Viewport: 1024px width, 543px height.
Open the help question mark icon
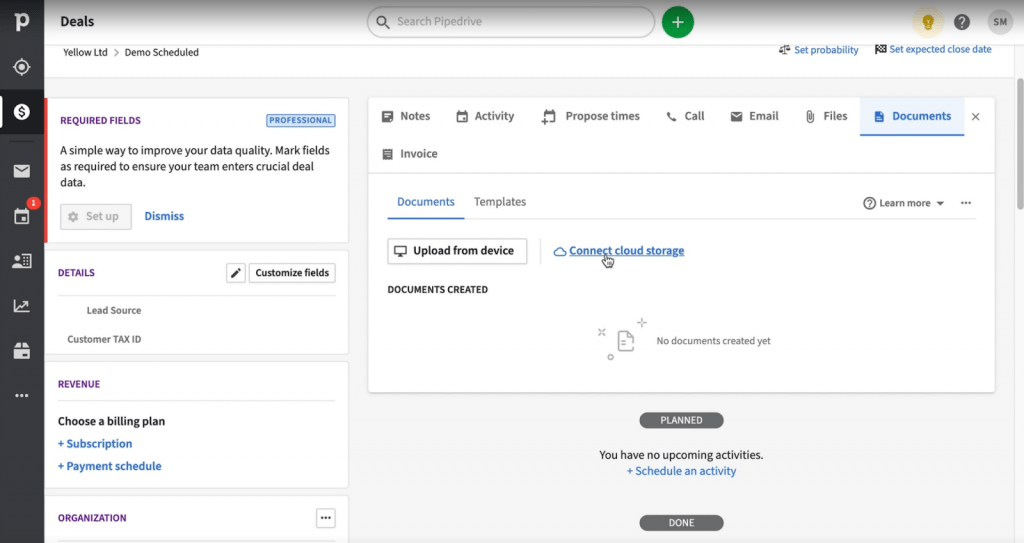click(961, 22)
